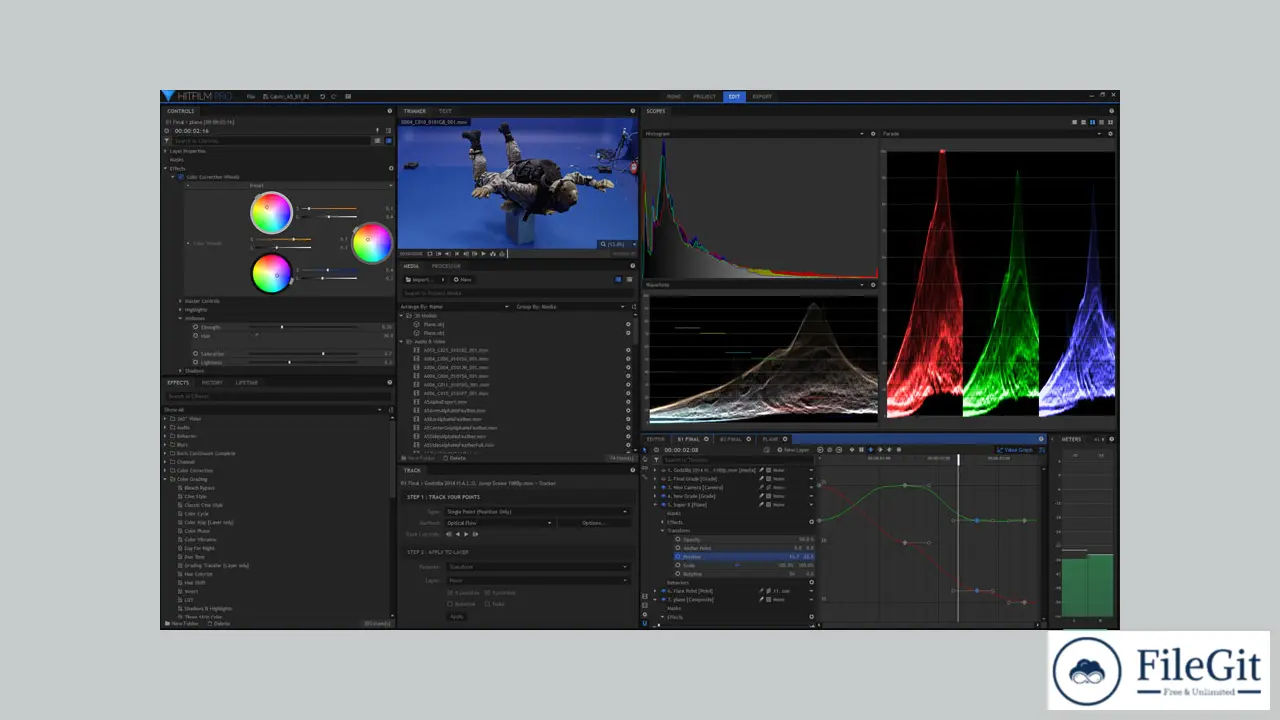Screen dimensions: 1280x720
Task: Click the Delete icon in Effects panel footer
Action: click(x=210, y=624)
